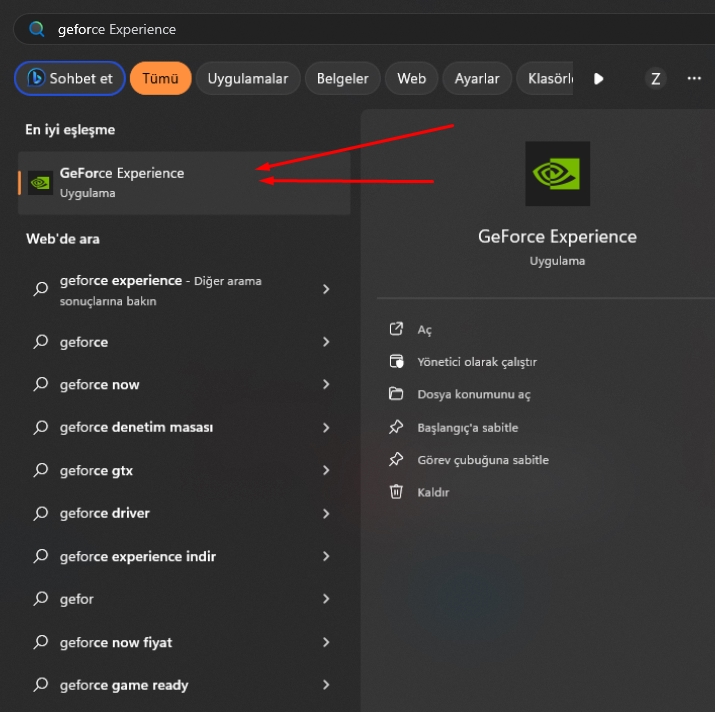Viewport: 715px width, 712px height.
Task: Click search icon next to geforce suggestion
Action: click(41, 341)
